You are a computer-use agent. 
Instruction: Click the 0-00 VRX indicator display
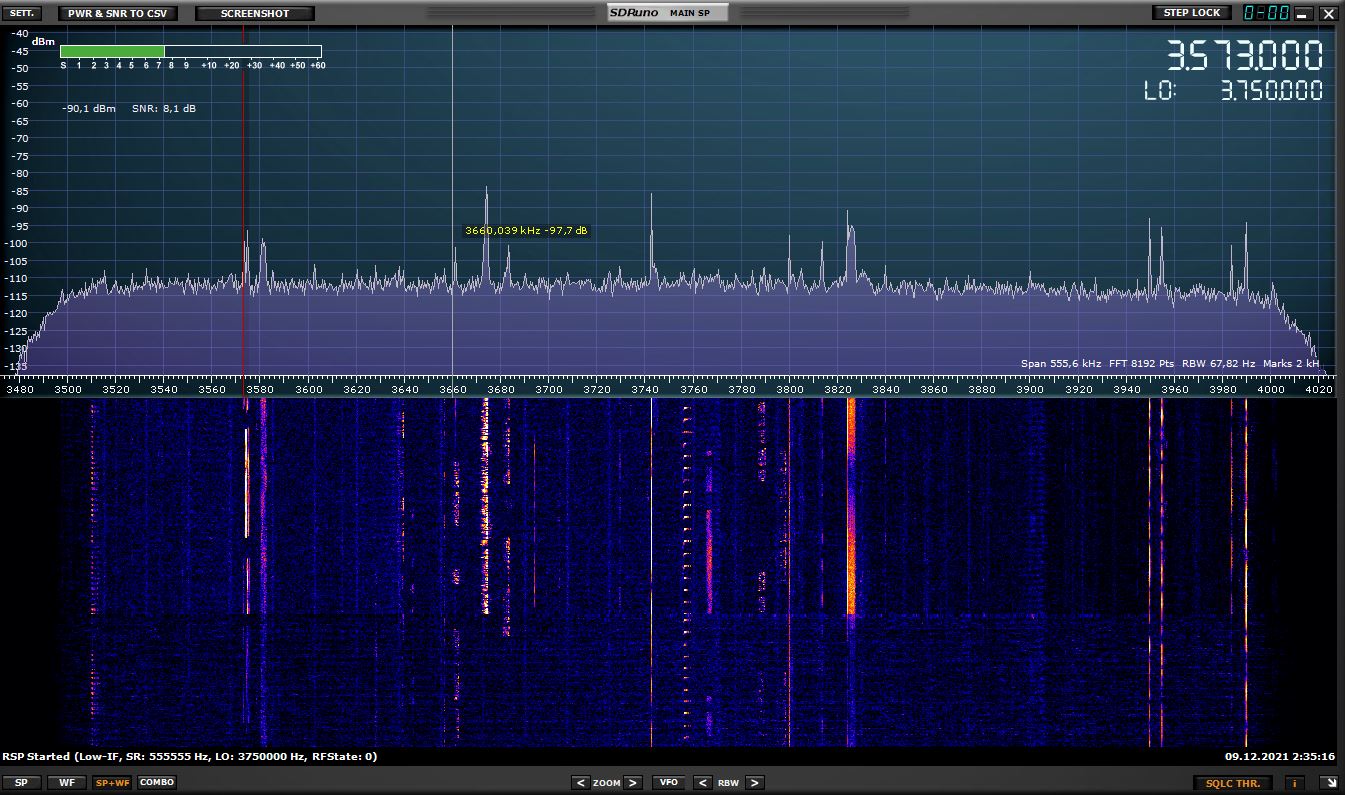tap(1265, 13)
